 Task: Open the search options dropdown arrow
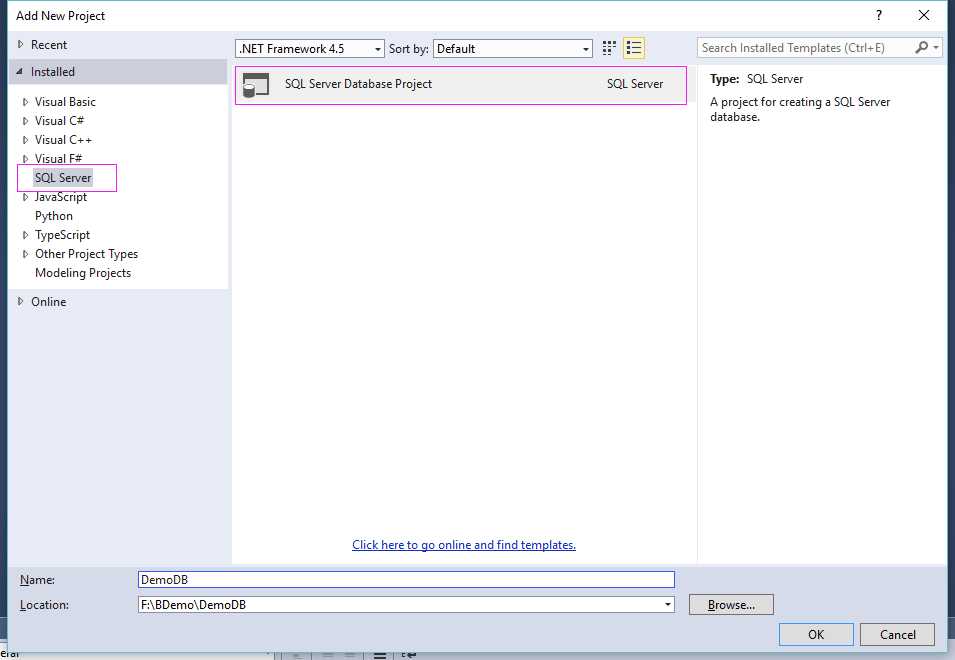(936, 47)
